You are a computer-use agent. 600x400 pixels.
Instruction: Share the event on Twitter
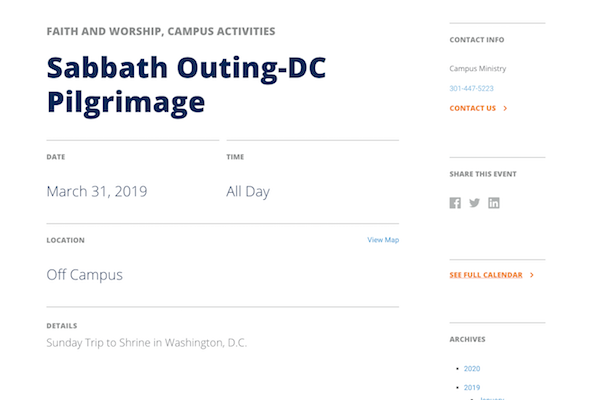474,203
